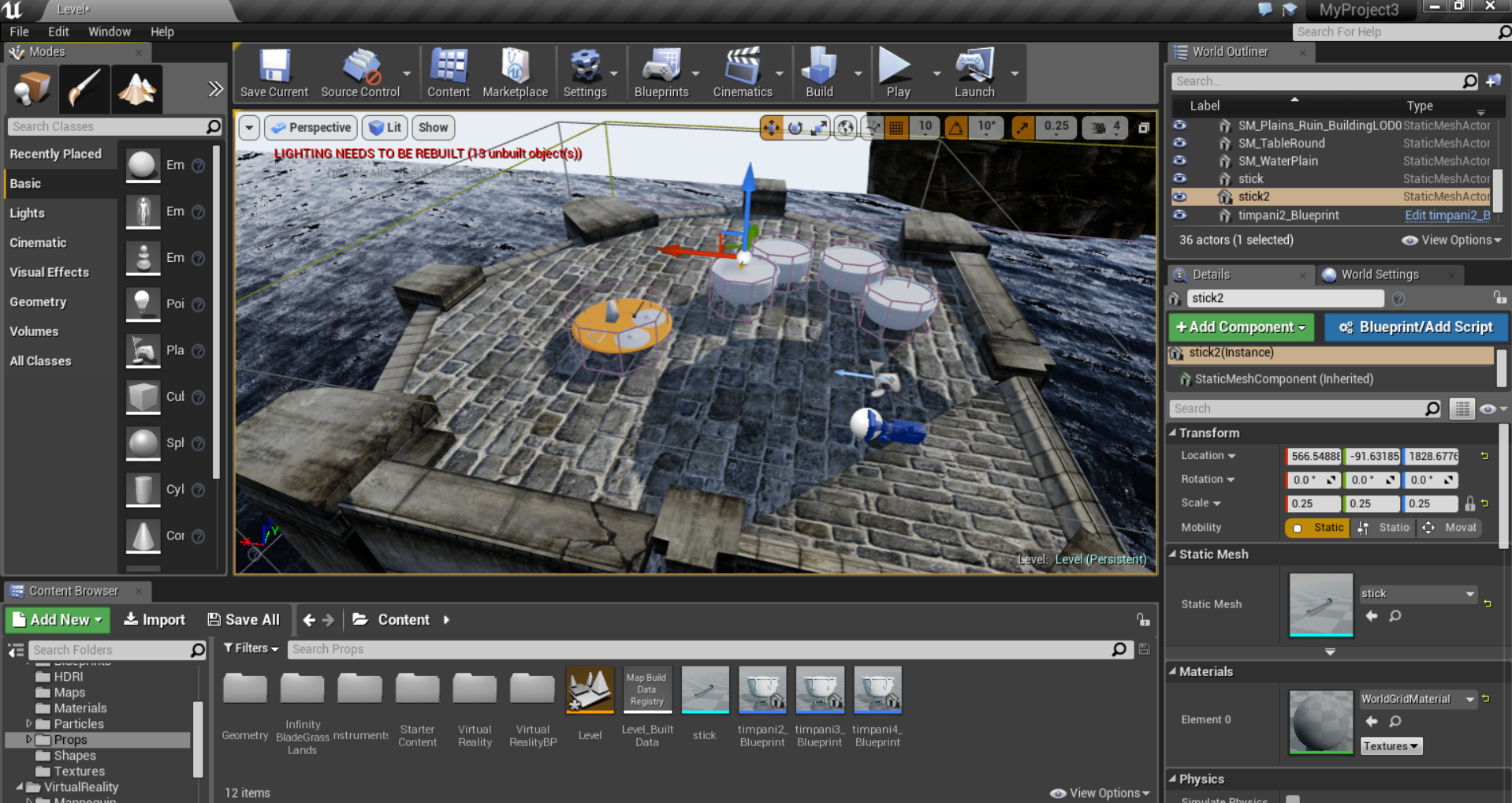Screen dimensions: 1512x803
Task: Click Import in Content Browser
Action: click(155, 620)
